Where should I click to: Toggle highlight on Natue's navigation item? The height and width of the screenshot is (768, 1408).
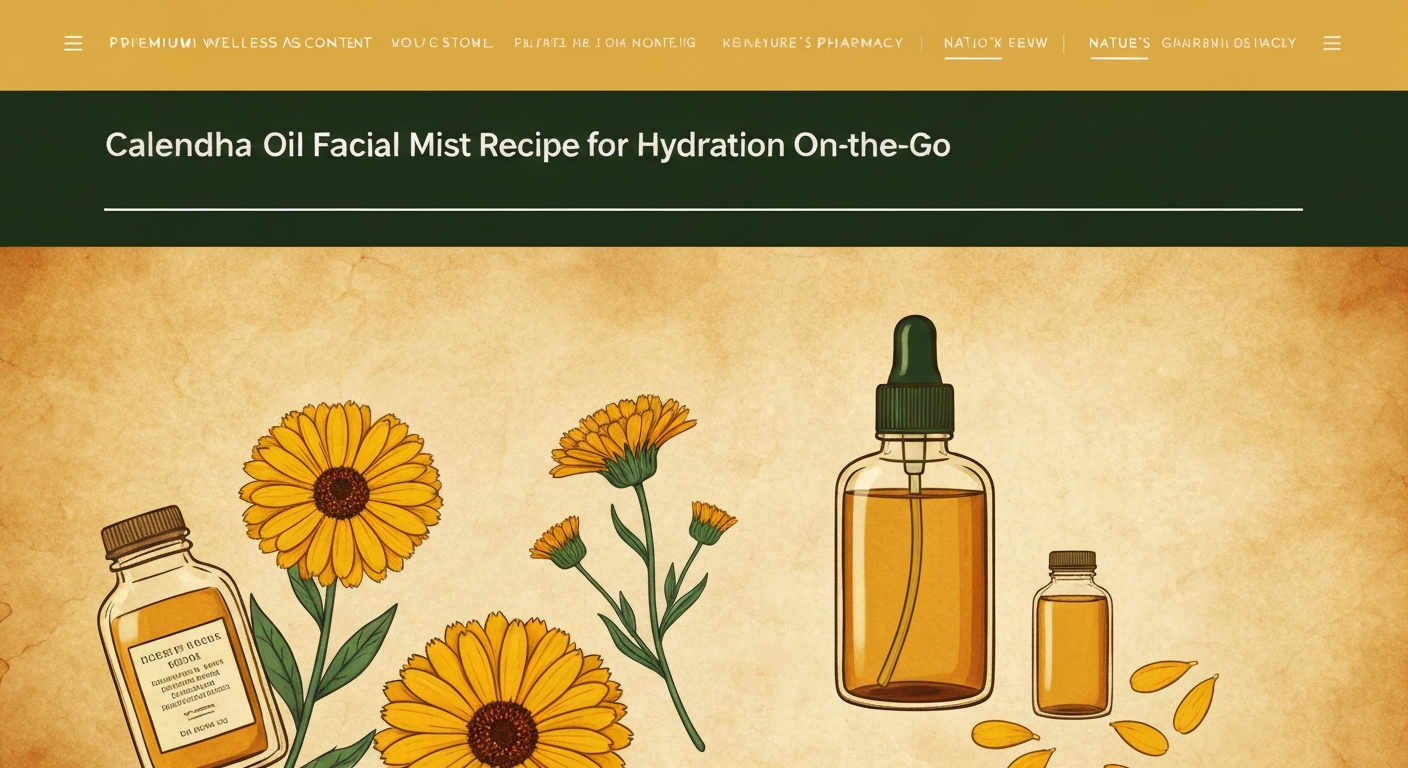click(x=1117, y=43)
